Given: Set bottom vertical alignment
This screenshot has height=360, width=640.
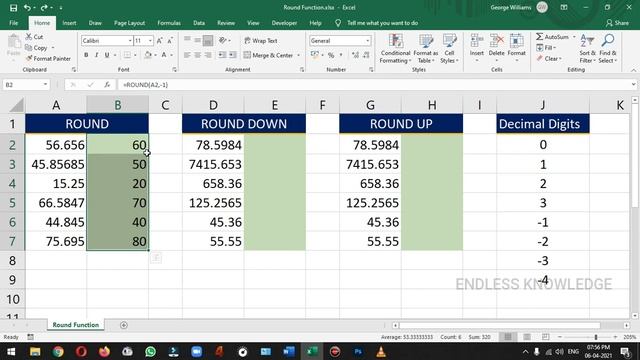Looking at the screenshot, I should [x=208, y=40].
